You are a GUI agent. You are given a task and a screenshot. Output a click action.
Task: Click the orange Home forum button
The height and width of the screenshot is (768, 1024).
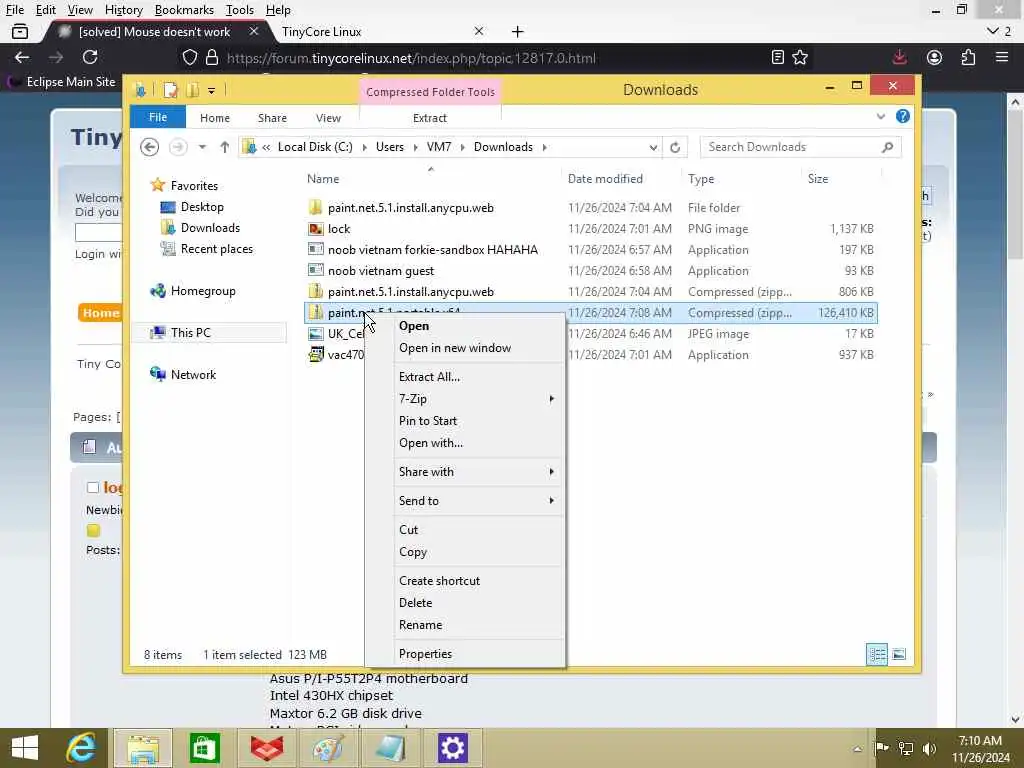[x=101, y=313]
